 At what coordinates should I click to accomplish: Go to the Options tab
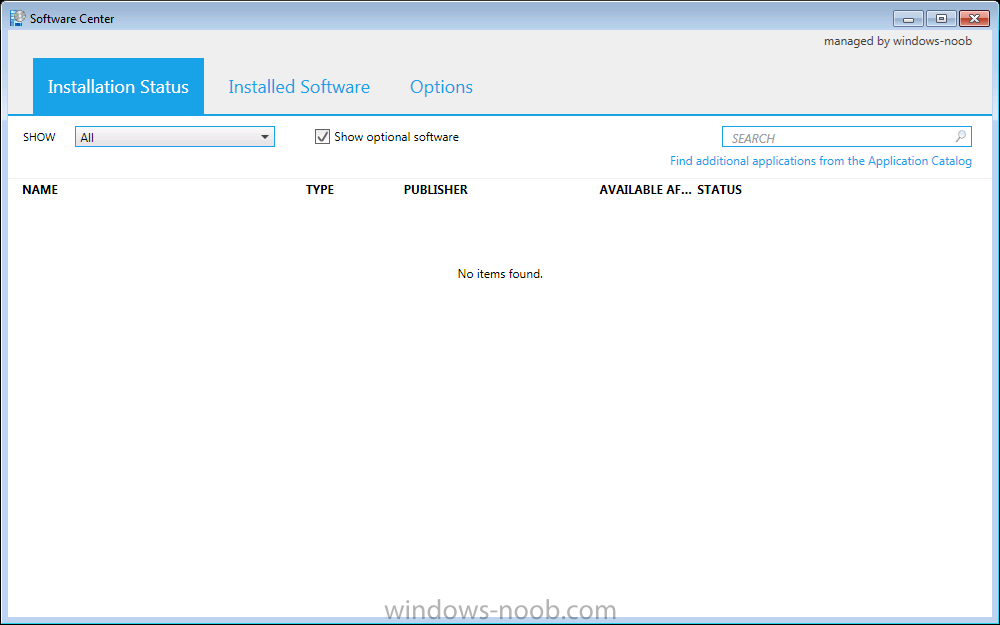pos(441,87)
